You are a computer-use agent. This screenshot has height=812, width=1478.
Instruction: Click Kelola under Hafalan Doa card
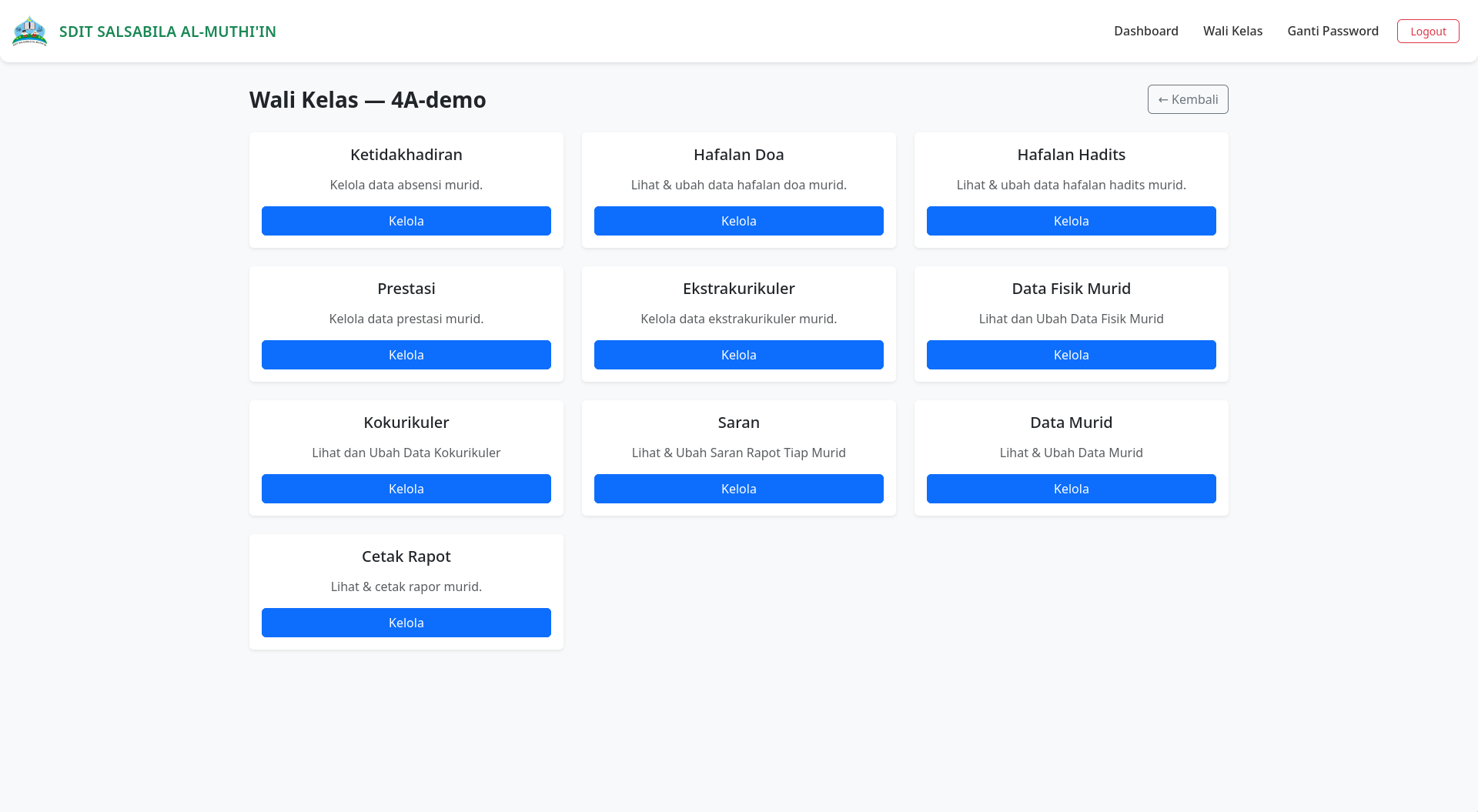[x=739, y=221]
